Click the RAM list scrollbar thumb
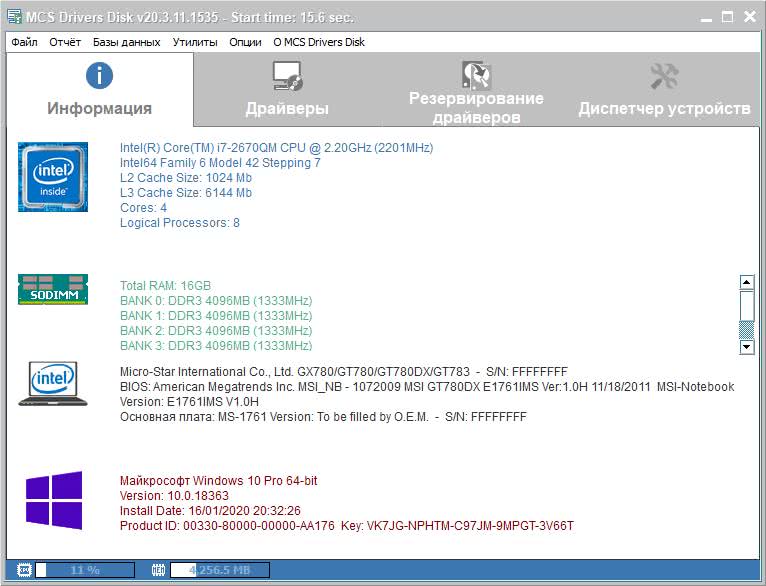 coord(747,306)
